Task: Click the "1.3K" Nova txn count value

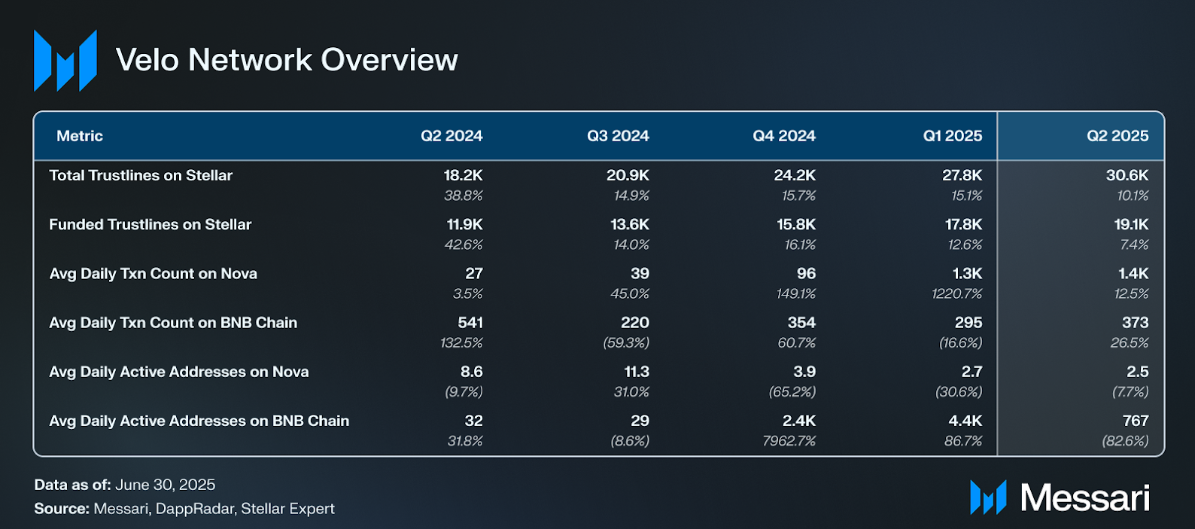Action: pos(967,274)
